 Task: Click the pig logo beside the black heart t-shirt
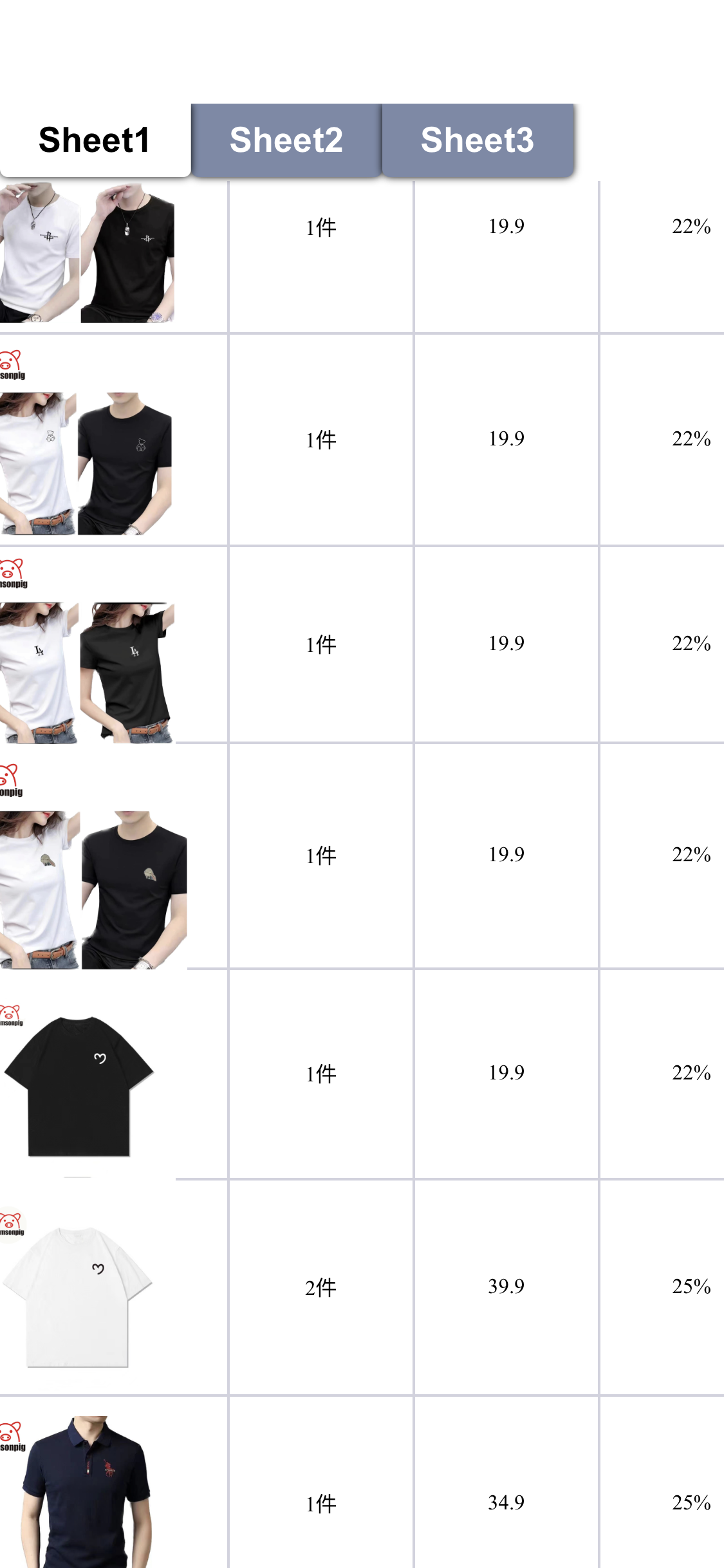point(11,1015)
